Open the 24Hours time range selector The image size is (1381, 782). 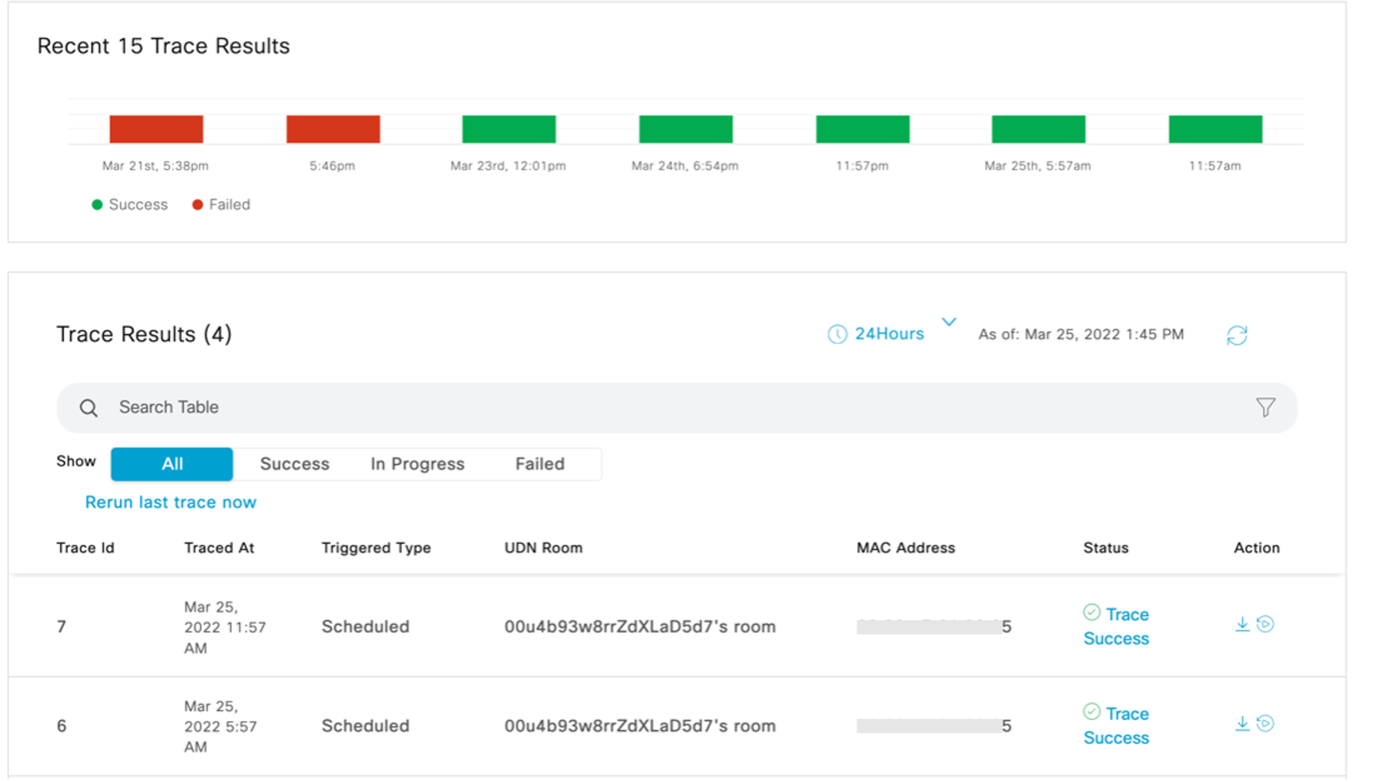click(889, 334)
